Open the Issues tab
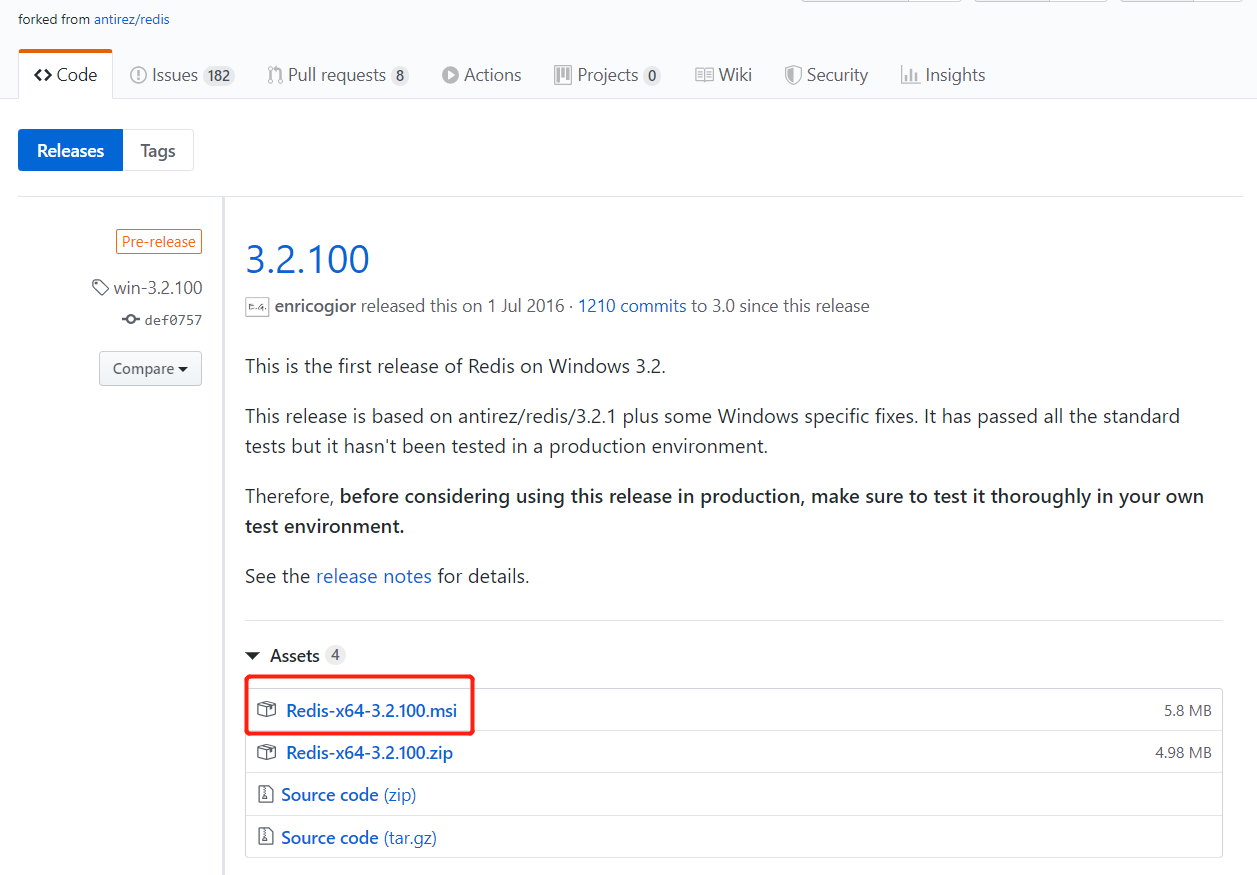 (x=182, y=75)
